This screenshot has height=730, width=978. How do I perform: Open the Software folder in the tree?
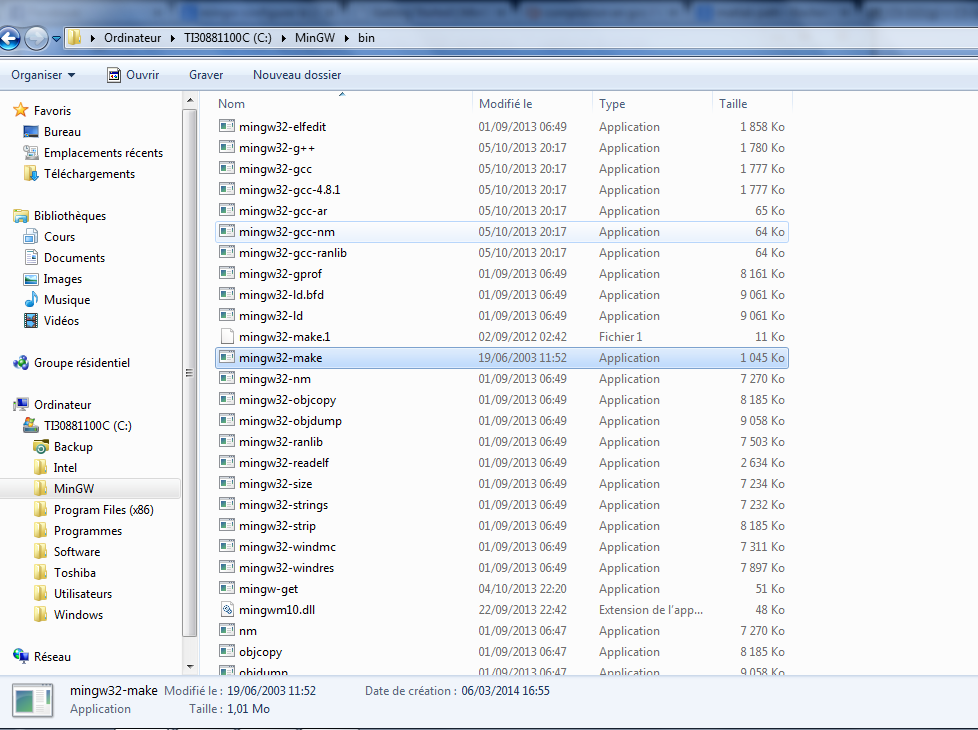pos(77,552)
